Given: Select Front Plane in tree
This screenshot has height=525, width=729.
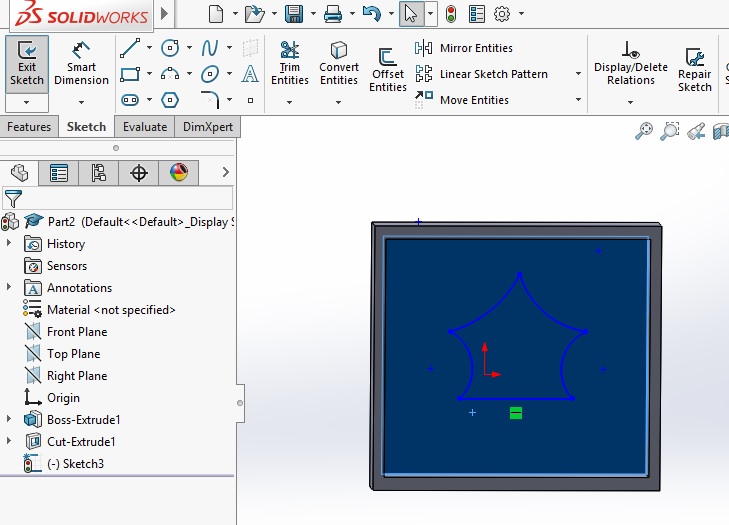Looking at the screenshot, I should coord(66,332).
